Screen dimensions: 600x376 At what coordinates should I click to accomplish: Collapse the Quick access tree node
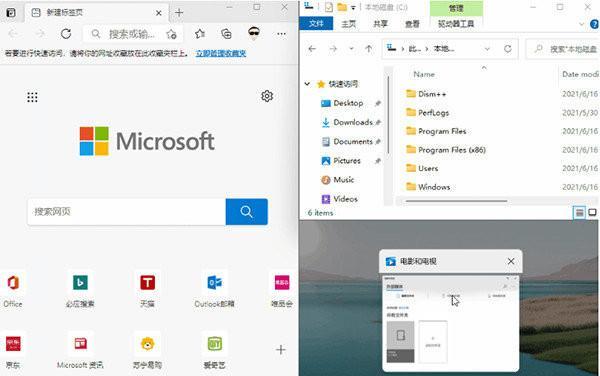pyautogui.click(x=307, y=84)
